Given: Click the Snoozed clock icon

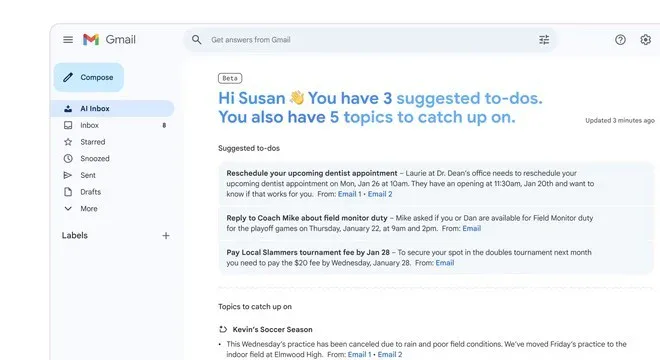Looking at the screenshot, I should 68,159.
